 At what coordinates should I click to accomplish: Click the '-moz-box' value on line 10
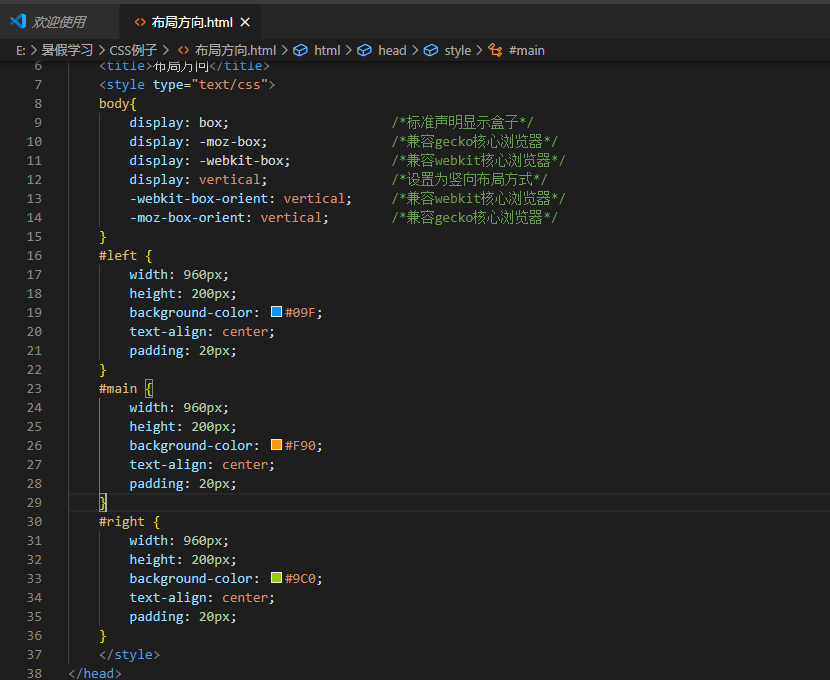point(230,142)
